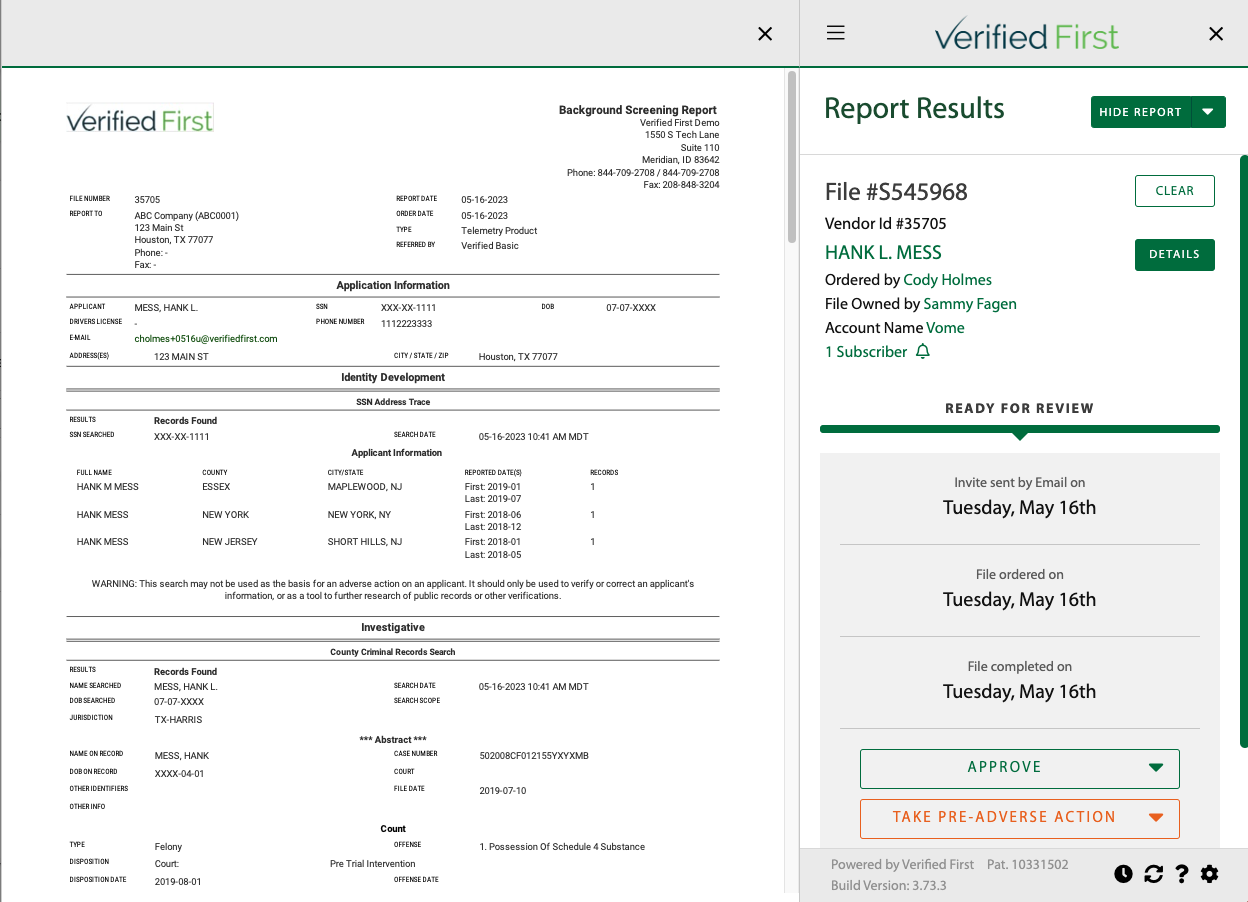Image resolution: width=1248 pixels, height=902 pixels.
Task: Expand the Hide Report dropdown arrow
Action: pos(1208,112)
